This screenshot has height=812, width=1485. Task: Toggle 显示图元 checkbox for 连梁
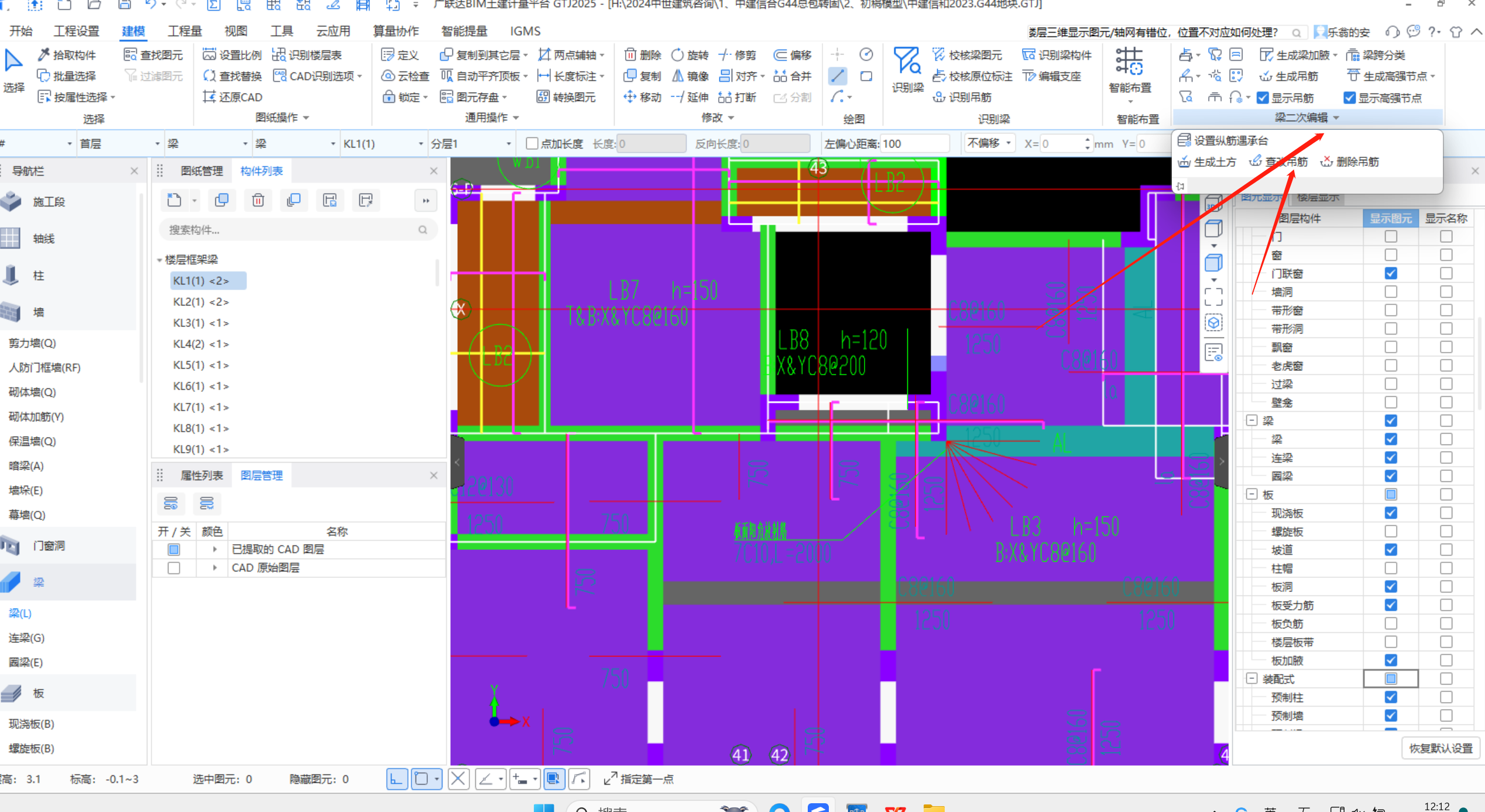[x=1391, y=457]
